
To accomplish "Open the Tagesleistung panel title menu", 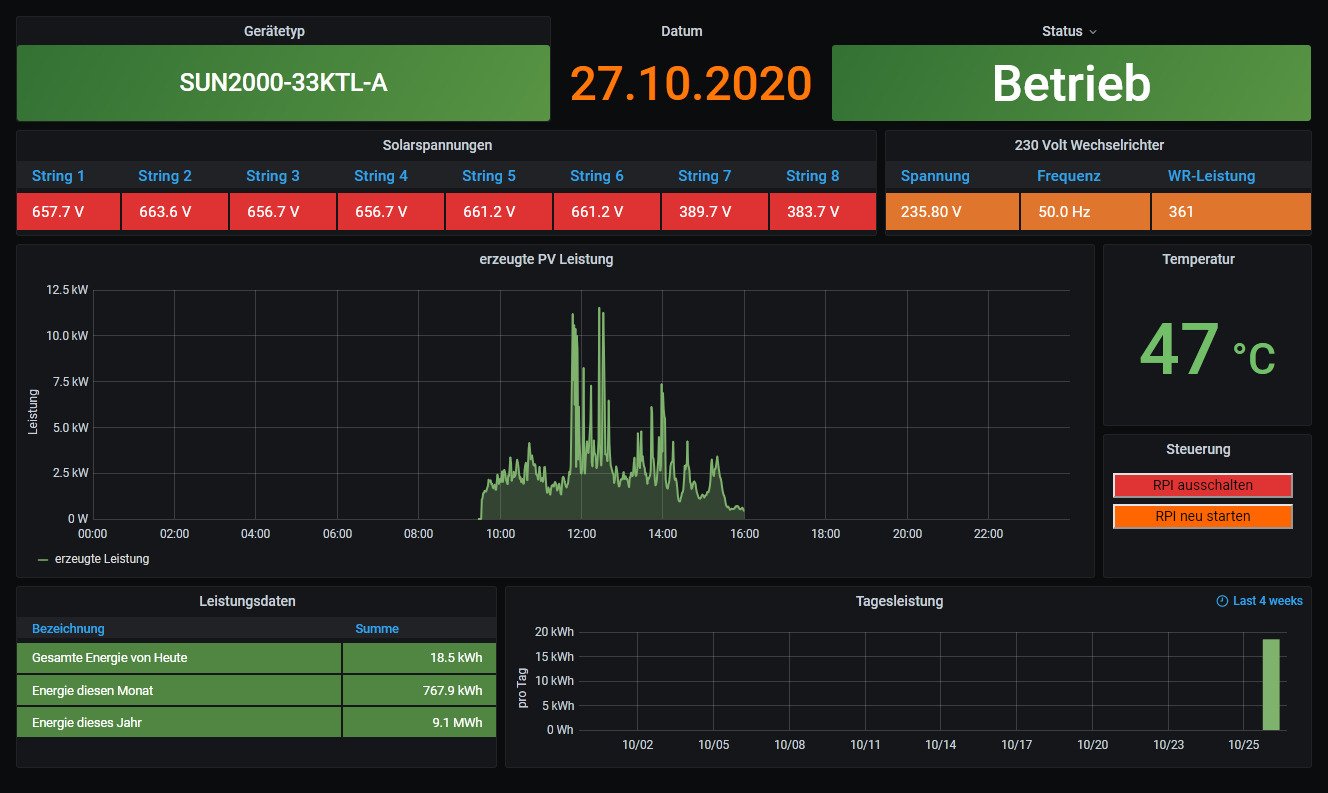I will pyautogui.click(x=899, y=601).
